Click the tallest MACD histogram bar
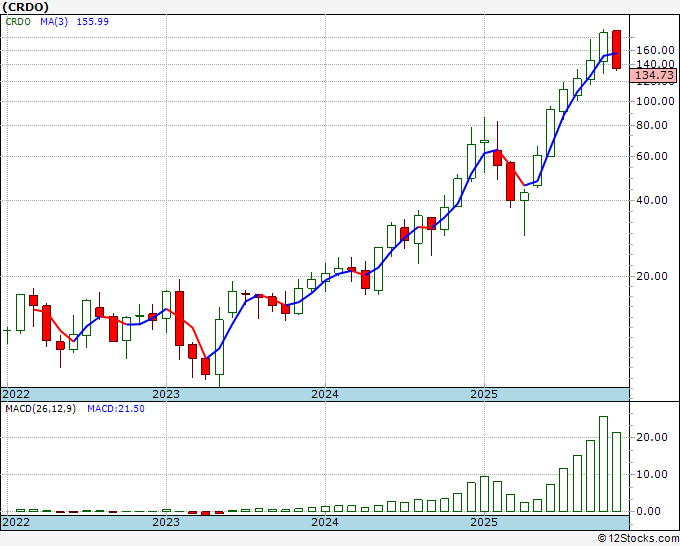Image resolution: width=680 pixels, height=546 pixels. click(603, 464)
